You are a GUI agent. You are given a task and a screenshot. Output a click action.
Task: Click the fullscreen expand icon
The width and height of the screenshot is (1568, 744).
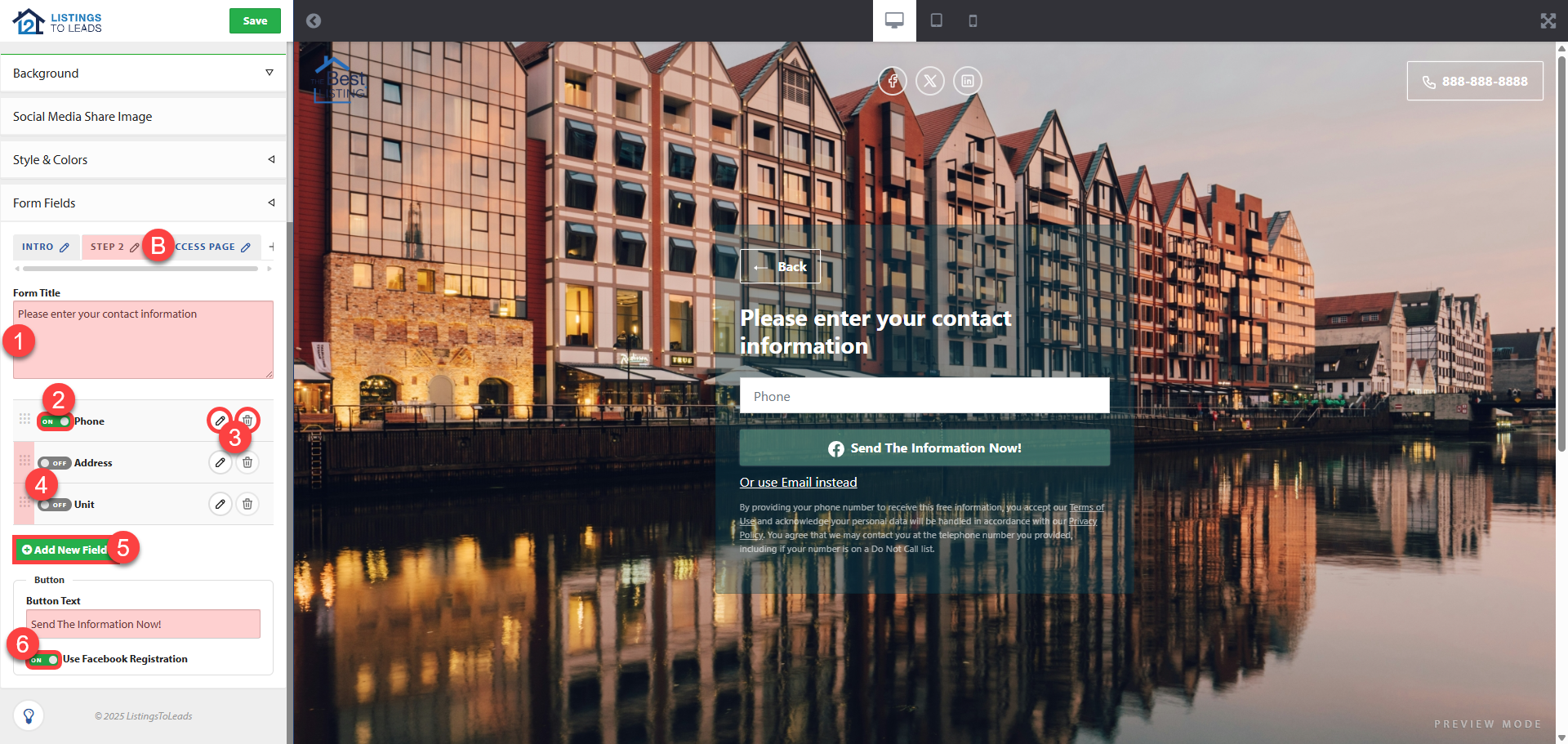[x=1548, y=20]
